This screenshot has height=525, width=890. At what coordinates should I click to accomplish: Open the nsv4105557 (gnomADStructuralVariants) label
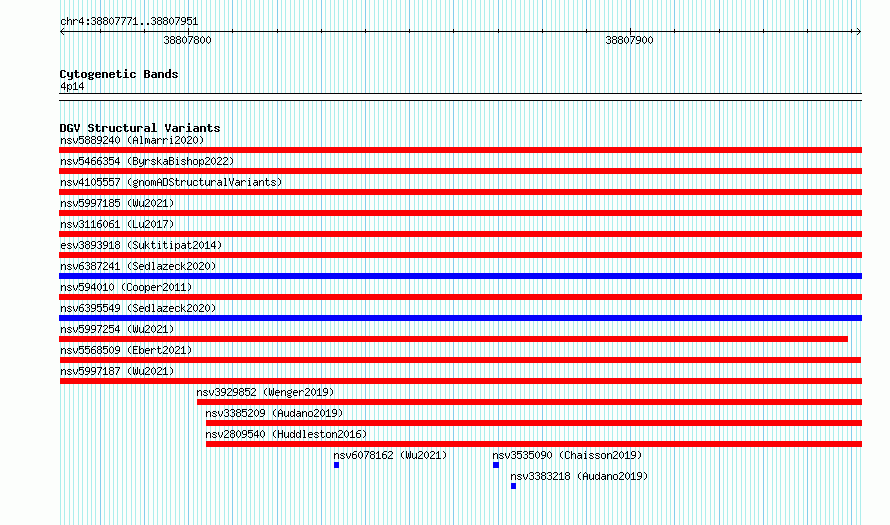point(171,182)
